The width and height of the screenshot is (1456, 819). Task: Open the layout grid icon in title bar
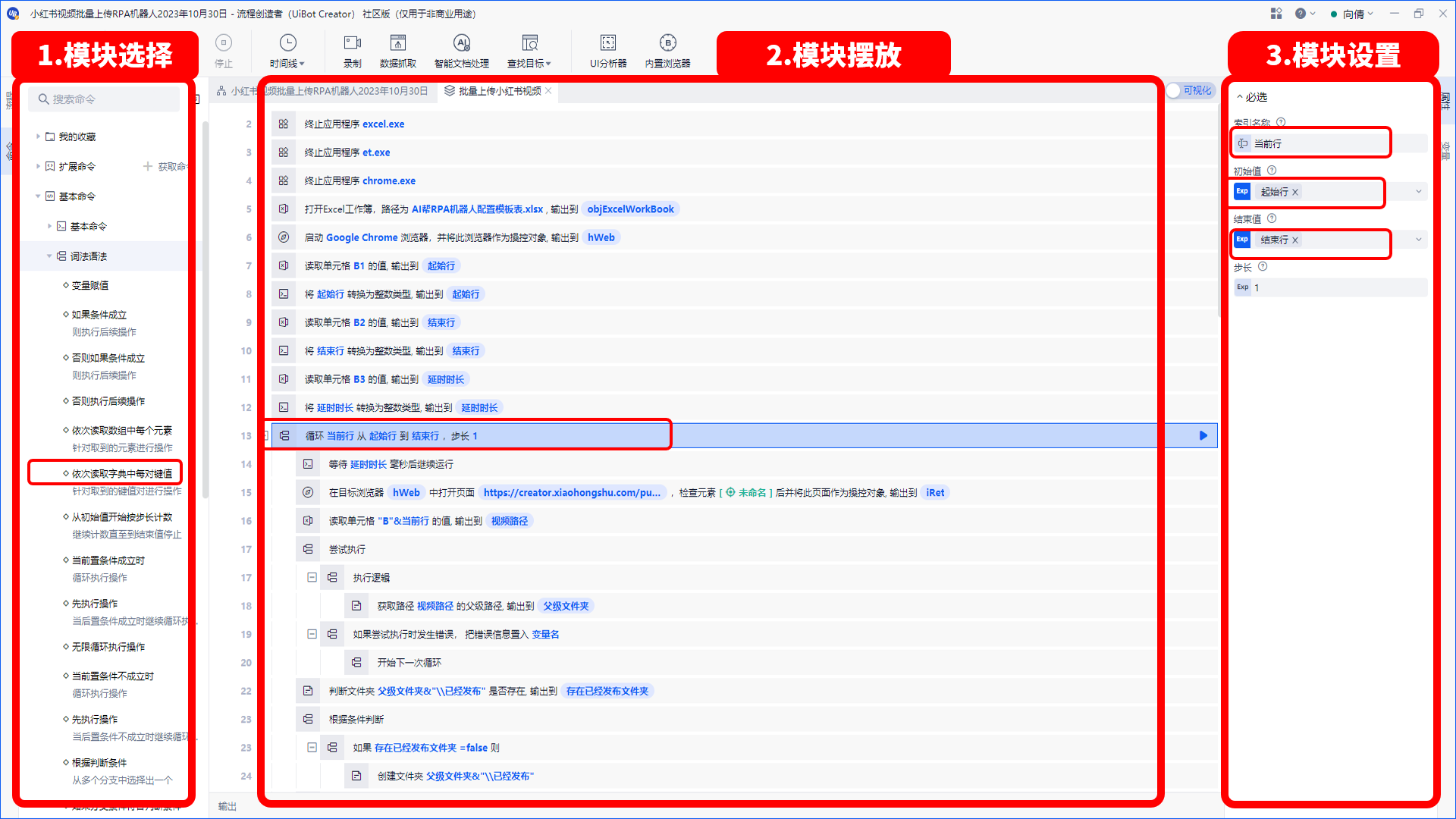[x=1276, y=14]
